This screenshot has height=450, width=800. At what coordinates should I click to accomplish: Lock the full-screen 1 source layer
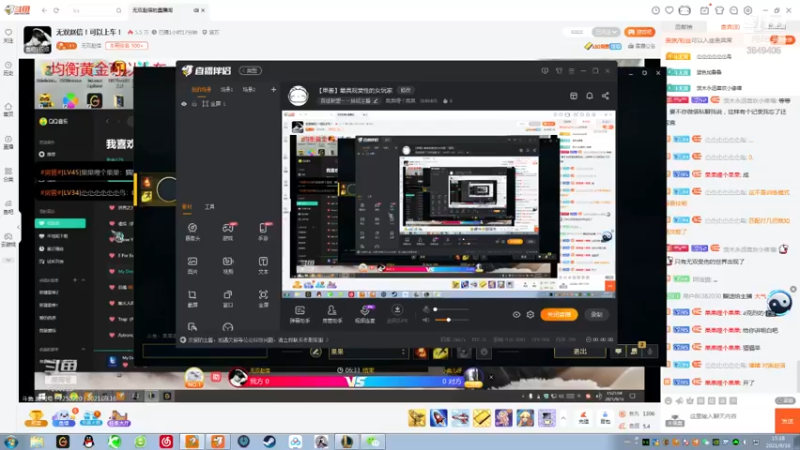pyautogui.click(x=194, y=104)
